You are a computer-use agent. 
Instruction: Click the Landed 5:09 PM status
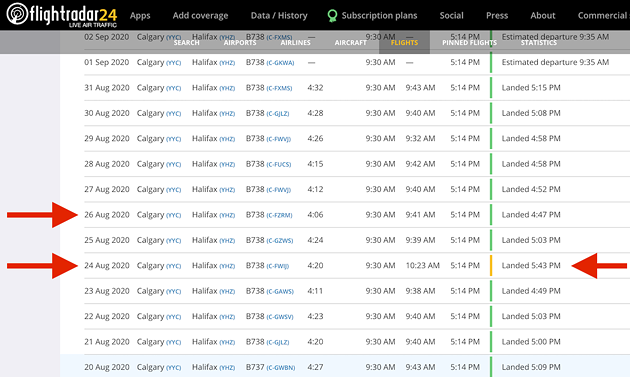click(x=531, y=367)
